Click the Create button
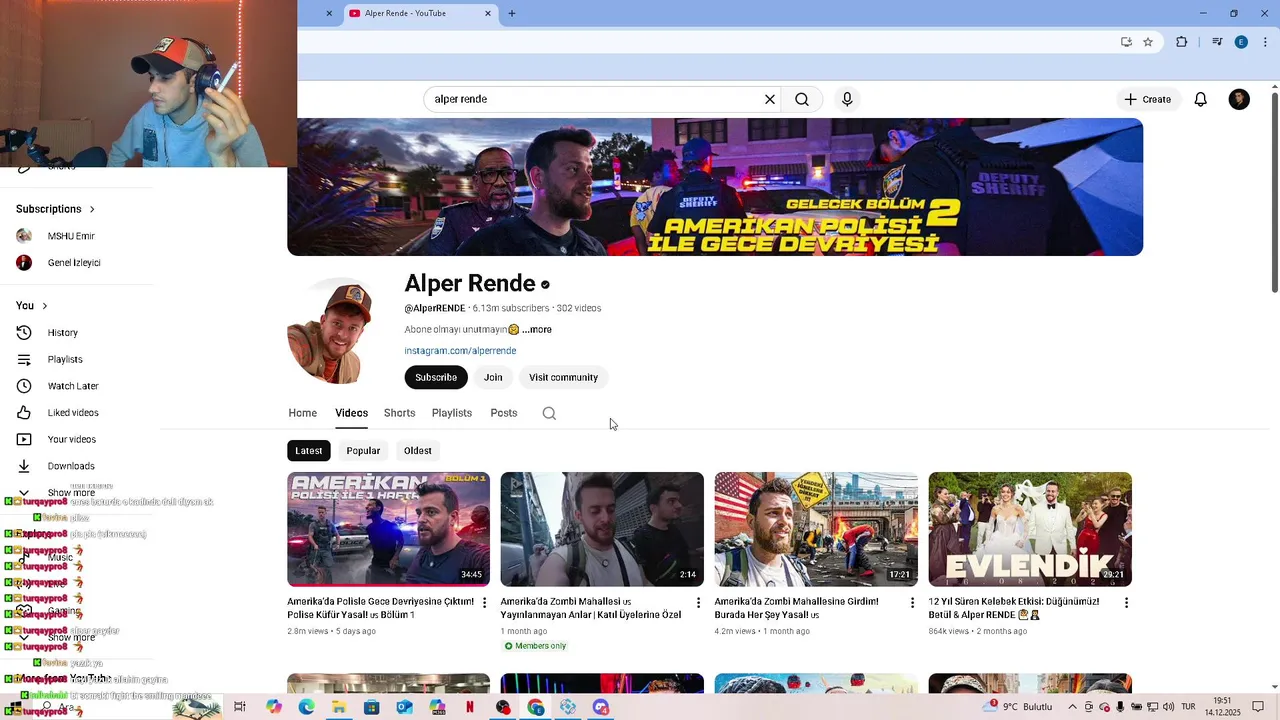1280x720 pixels. point(1147,99)
